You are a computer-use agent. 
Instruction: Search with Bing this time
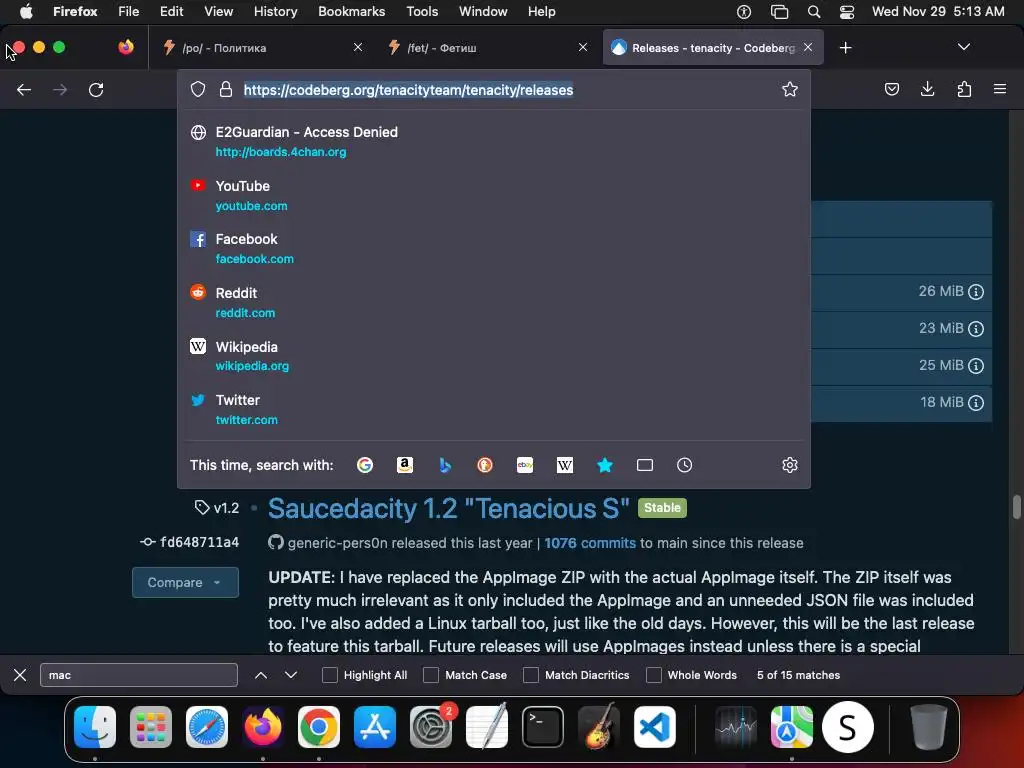point(445,465)
